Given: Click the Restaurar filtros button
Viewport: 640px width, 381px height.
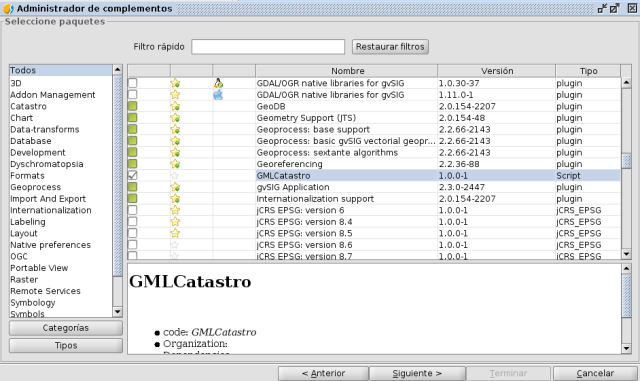Looking at the screenshot, I should [x=390, y=47].
